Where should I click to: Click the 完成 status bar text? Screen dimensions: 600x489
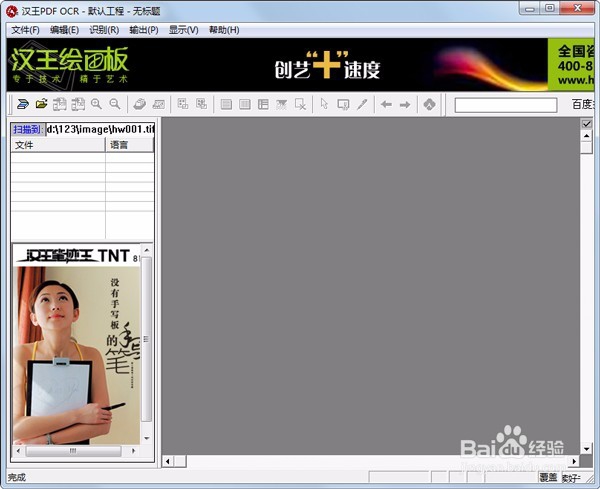click(x=17, y=477)
